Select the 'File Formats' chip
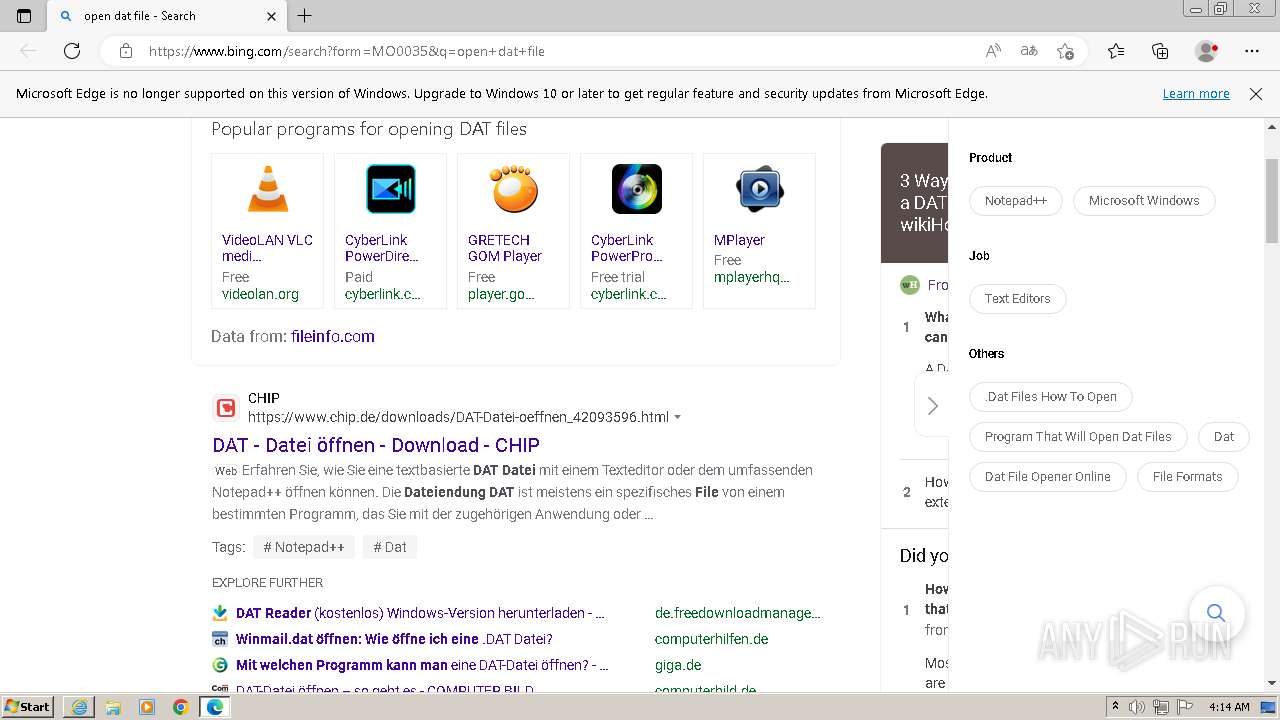Image resolution: width=1280 pixels, height=720 pixels. coord(1187,477)
